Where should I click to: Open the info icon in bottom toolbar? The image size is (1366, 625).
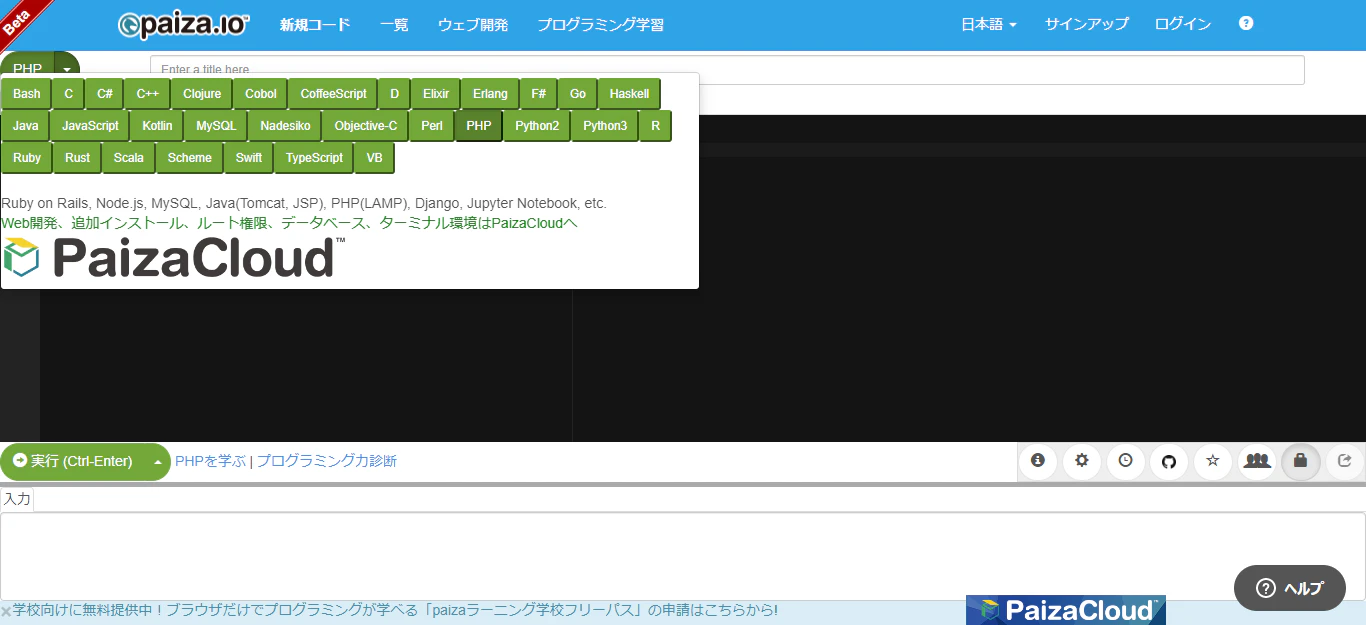[1037, 461]
